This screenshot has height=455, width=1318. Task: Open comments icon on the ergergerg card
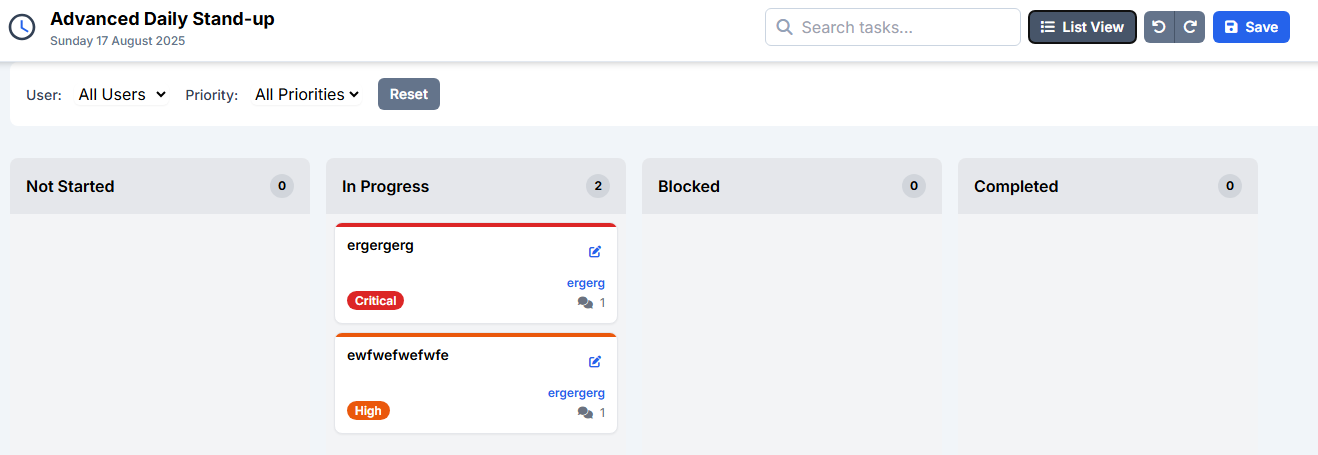point(586,303)
